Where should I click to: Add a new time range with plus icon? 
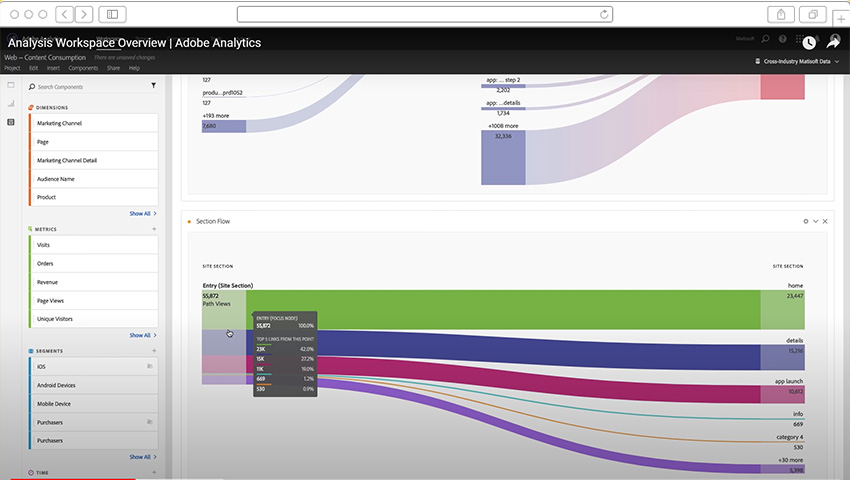(x=154, y=472)
